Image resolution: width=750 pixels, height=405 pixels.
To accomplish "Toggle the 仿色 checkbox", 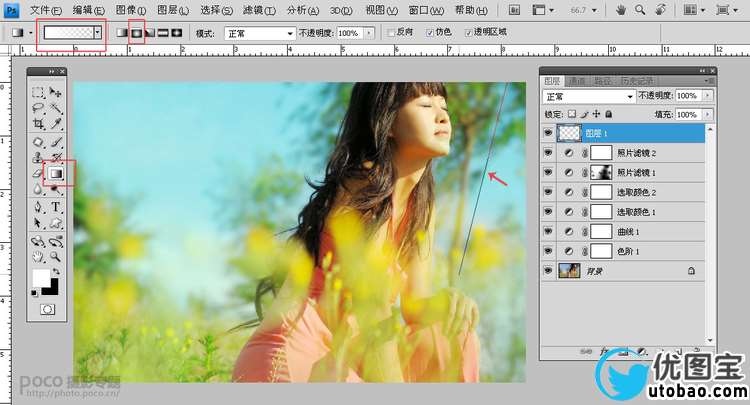I will (x=430, y=33).
